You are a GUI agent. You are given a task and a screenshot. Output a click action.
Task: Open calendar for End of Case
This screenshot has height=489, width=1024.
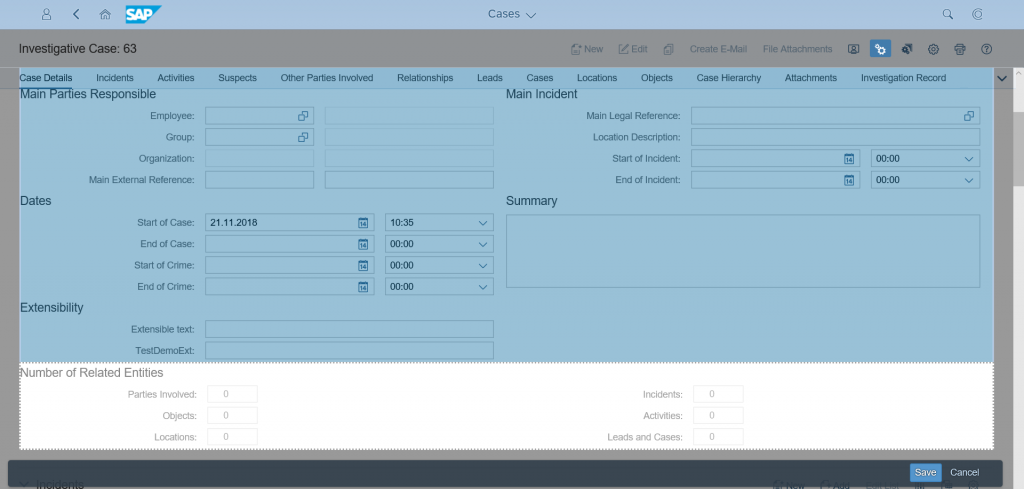point(363,244)
